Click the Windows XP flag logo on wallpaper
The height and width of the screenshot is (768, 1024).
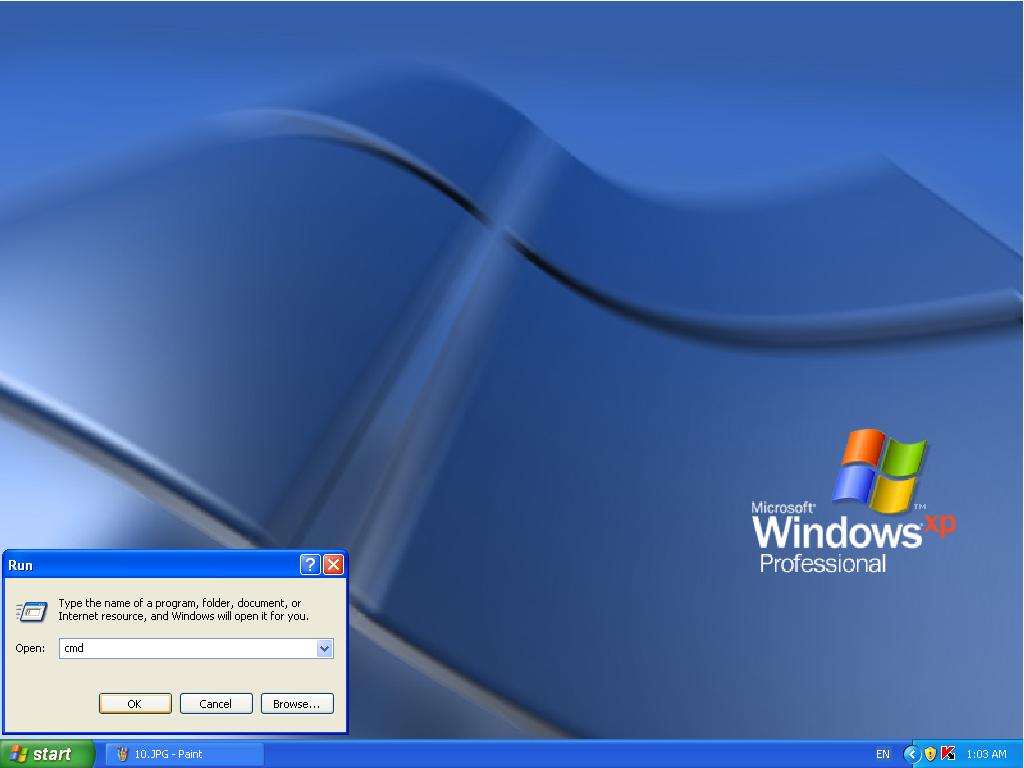(878, 469)
